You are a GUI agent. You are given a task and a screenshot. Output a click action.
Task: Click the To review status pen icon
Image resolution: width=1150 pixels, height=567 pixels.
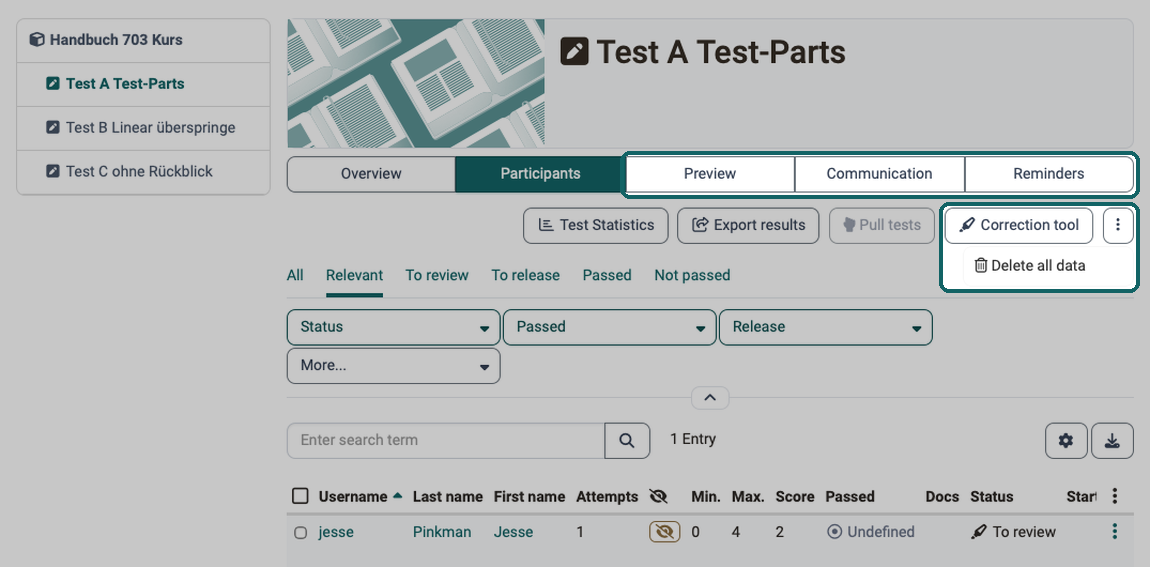point(978,532)
